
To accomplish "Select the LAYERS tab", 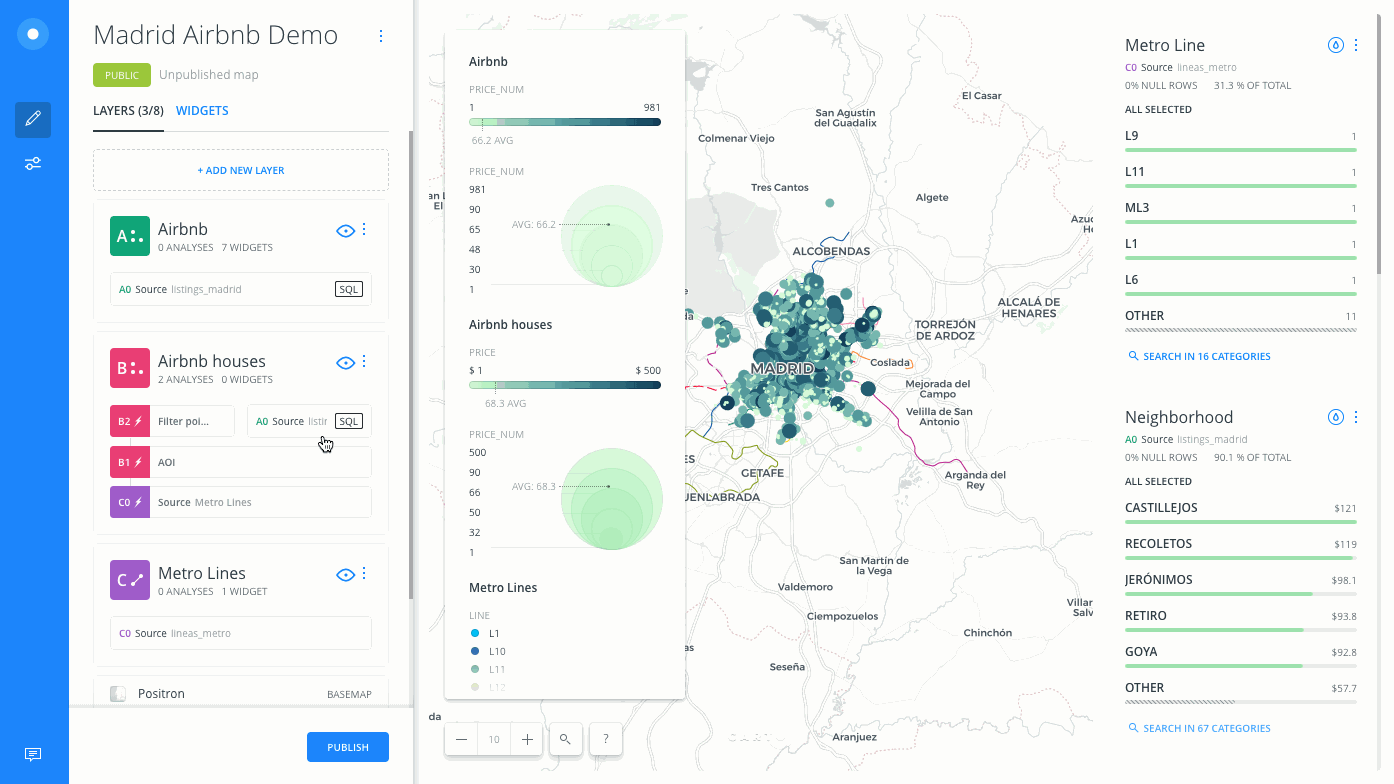I will click(x=128, y=110).
